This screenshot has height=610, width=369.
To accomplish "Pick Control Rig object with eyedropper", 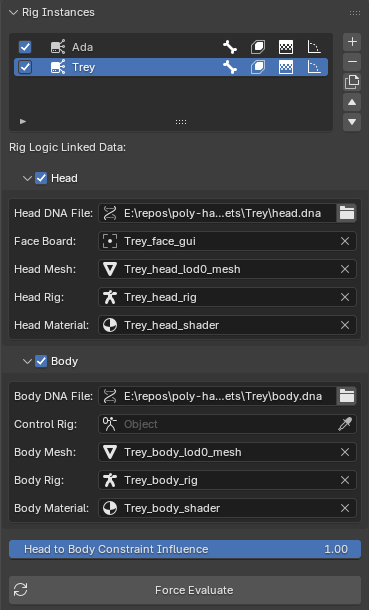I will [345, 424].
